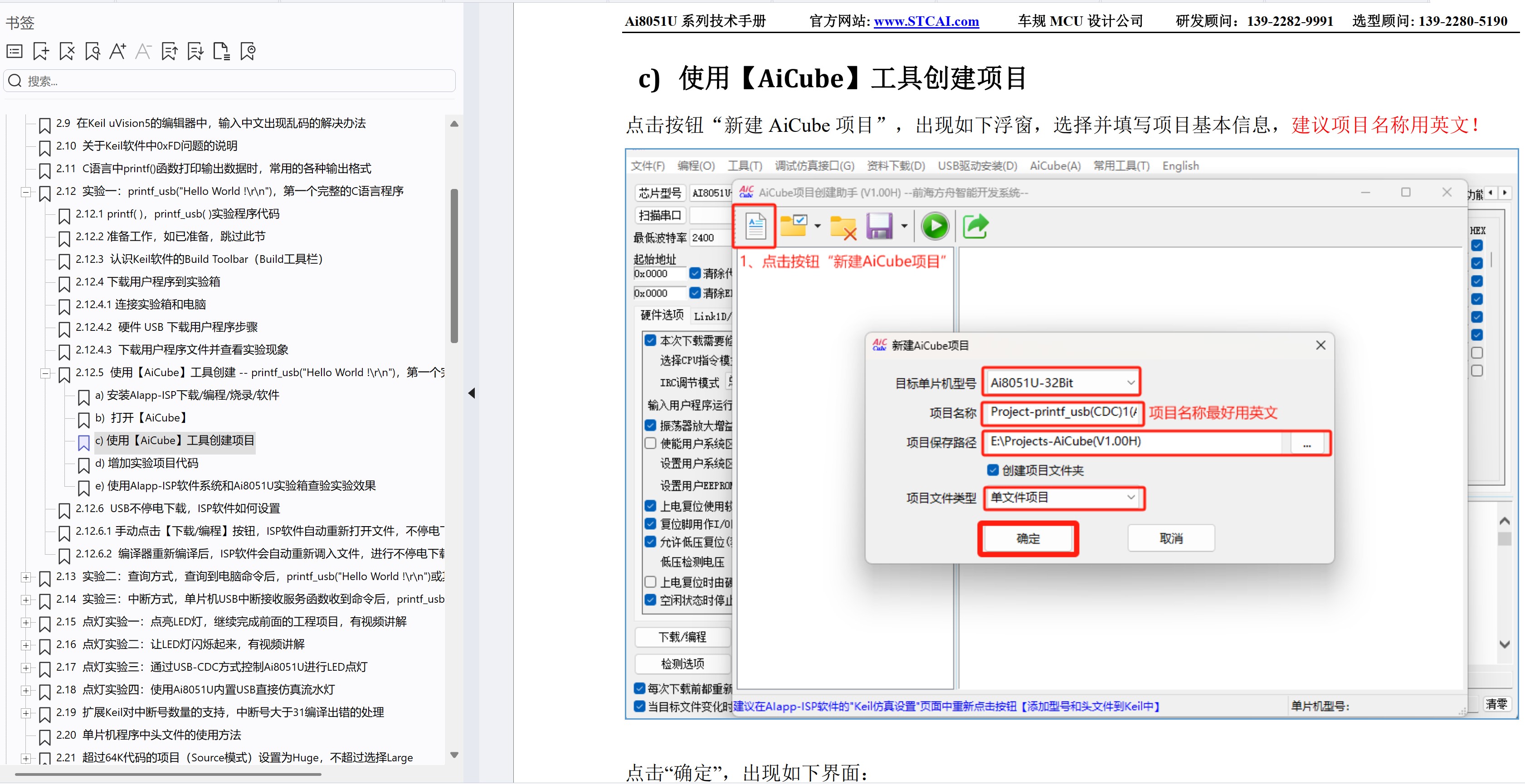Select bookmark d) 增加实验项目代码
The width and height of the screenshot is (1525, 784).
tap(146, 463)
